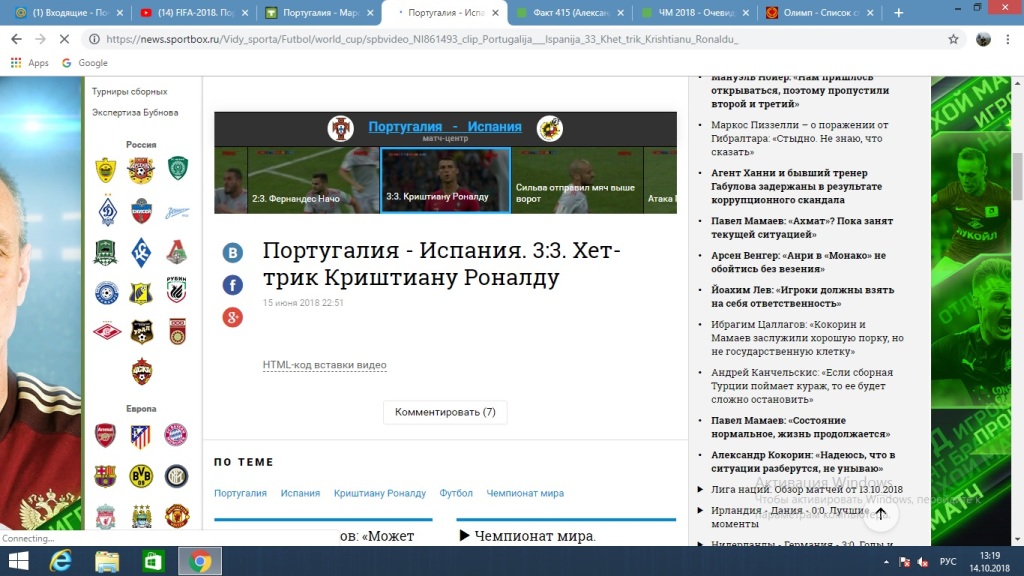1024x576 pixels.
Task: Play the 'Сильва отправил мяч выше ворот' clip
Action: click(x=577, y=180)
